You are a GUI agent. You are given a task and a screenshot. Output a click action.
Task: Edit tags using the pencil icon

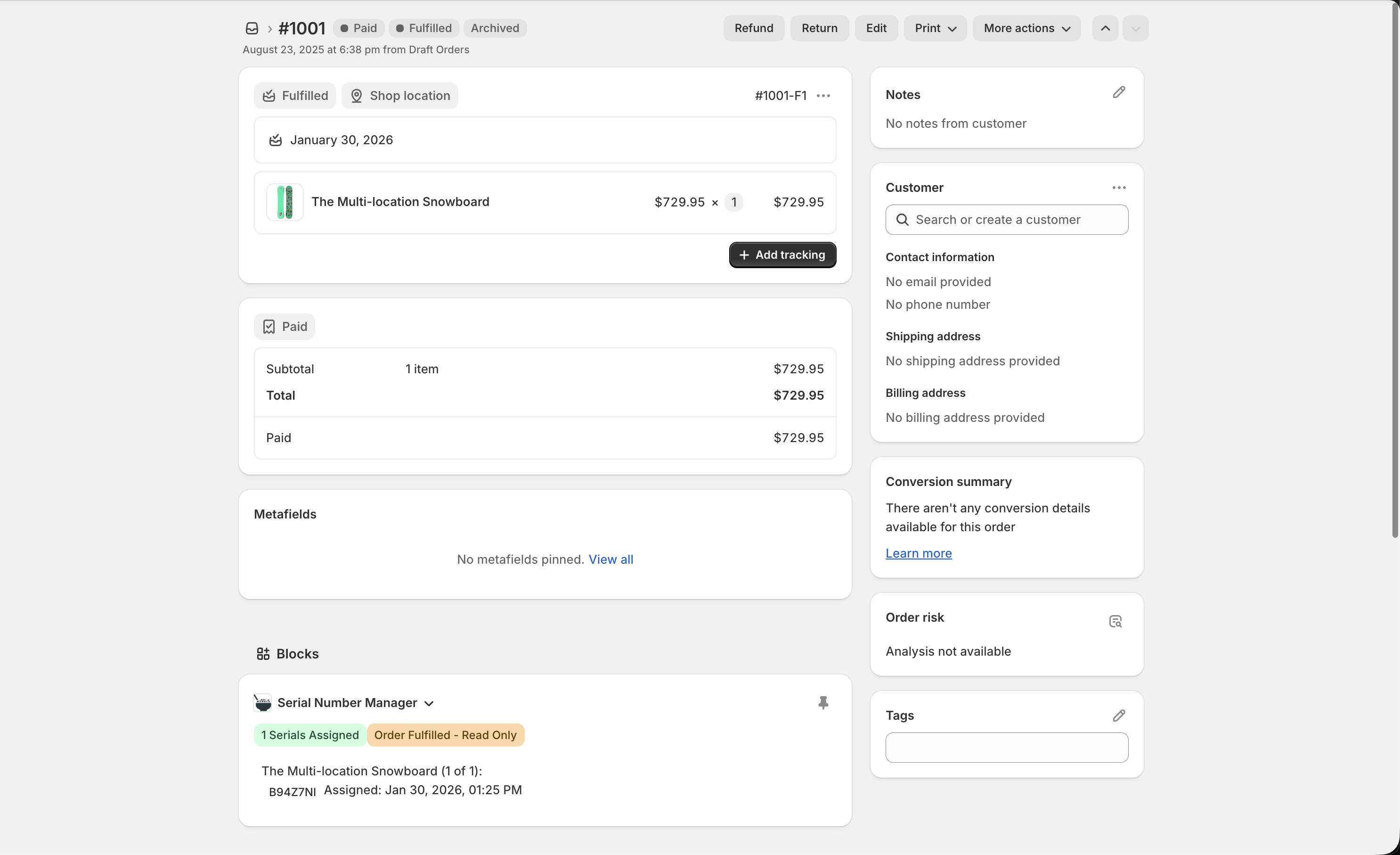pos(1118,715)
